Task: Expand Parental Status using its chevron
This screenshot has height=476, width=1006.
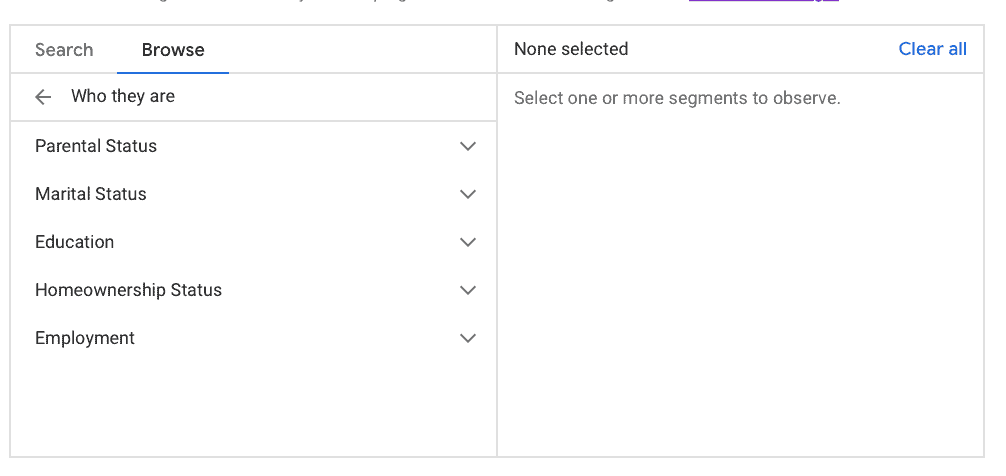Action: [467, 146]
